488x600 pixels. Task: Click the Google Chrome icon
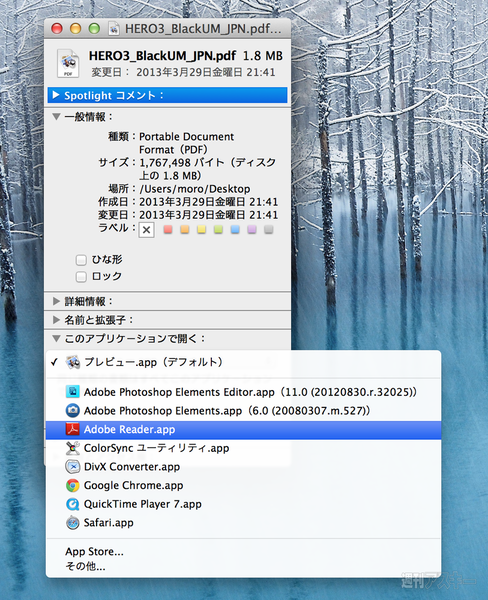tap(73, 486)
